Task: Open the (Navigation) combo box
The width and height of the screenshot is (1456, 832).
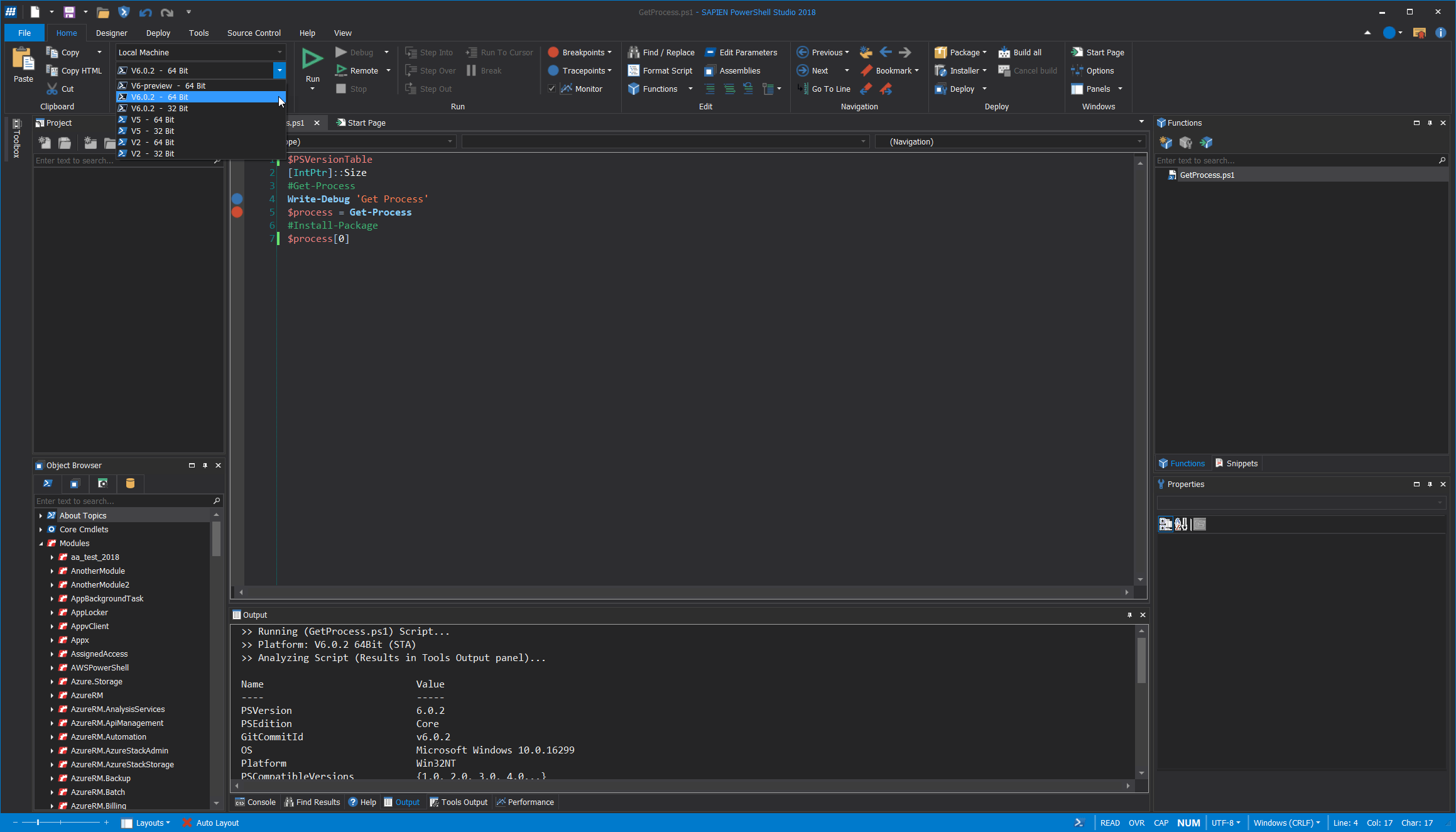Action: (x=1011, y=141)
